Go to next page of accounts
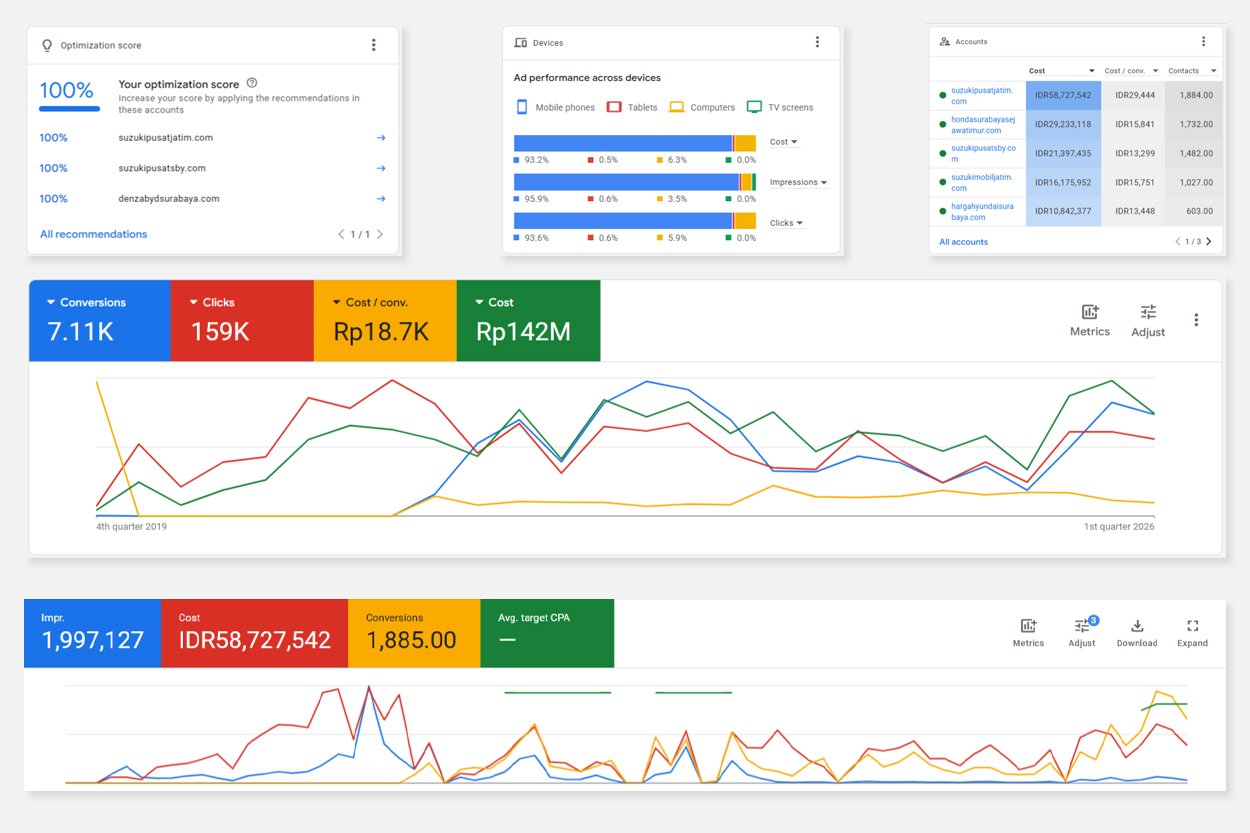 click(1208, 242)
